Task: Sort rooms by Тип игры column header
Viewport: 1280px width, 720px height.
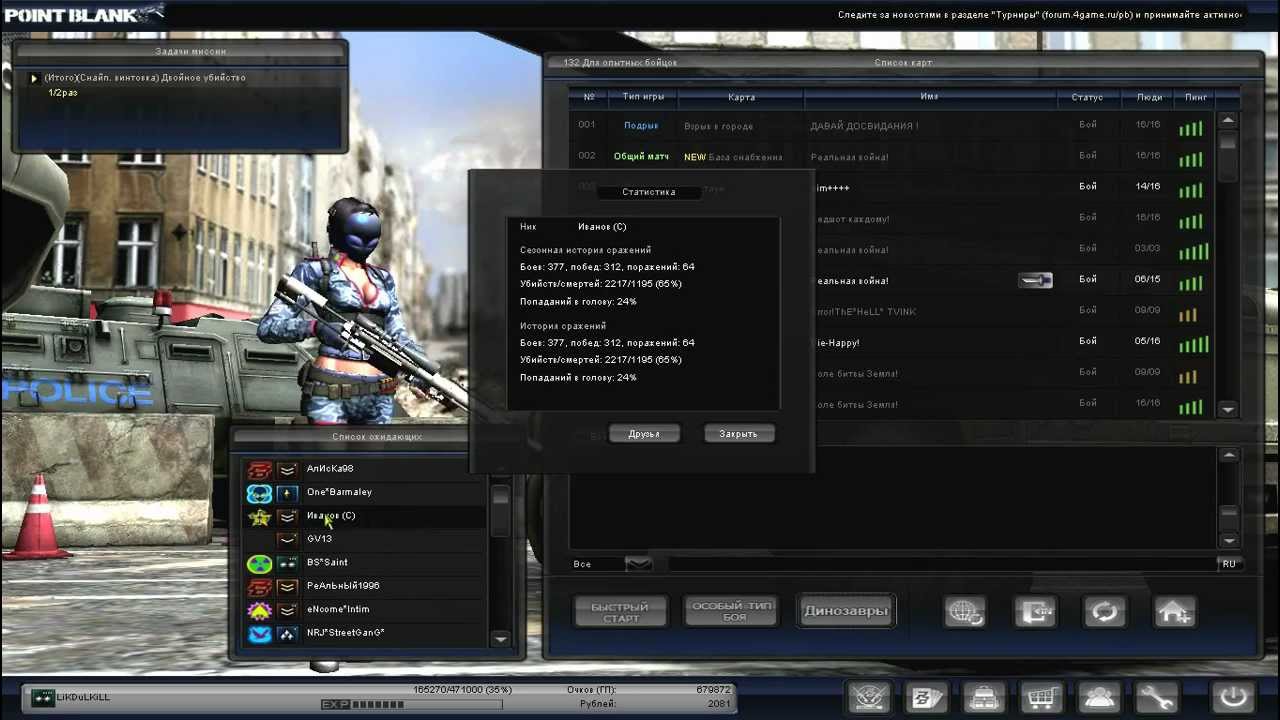Action: pyautogui.click(x=643, y=97)
